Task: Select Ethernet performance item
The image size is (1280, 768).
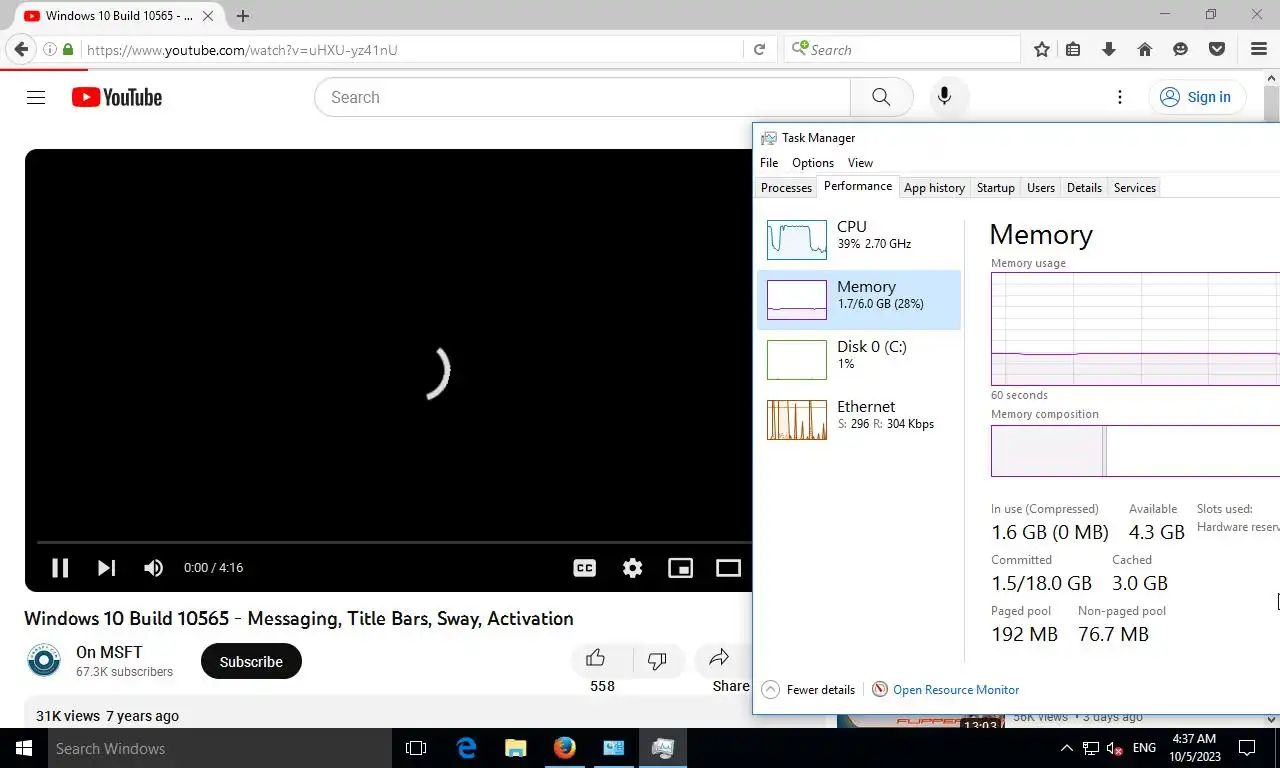Action: (x=859, y=419)
